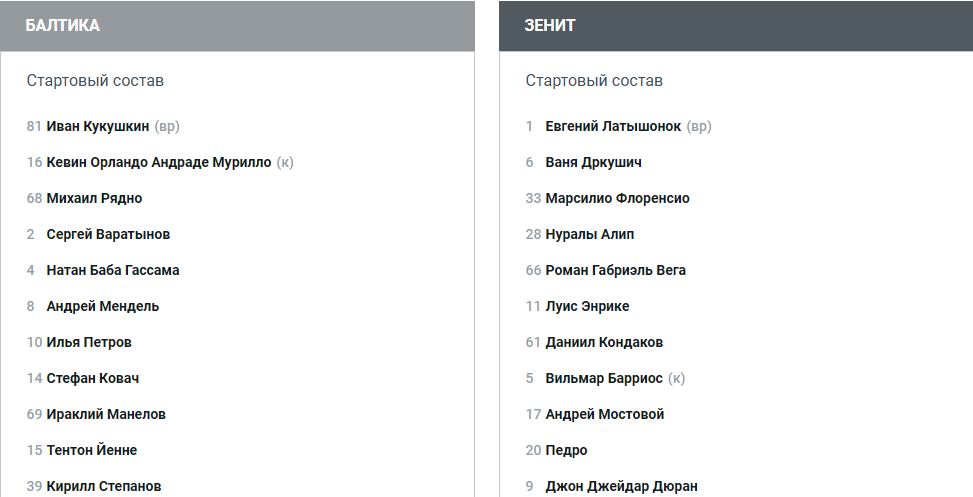The width and height of the screenshot is (973, 497).
Task: Open Ivan Kukushkin's player page
Action: [x=98, y=126]
